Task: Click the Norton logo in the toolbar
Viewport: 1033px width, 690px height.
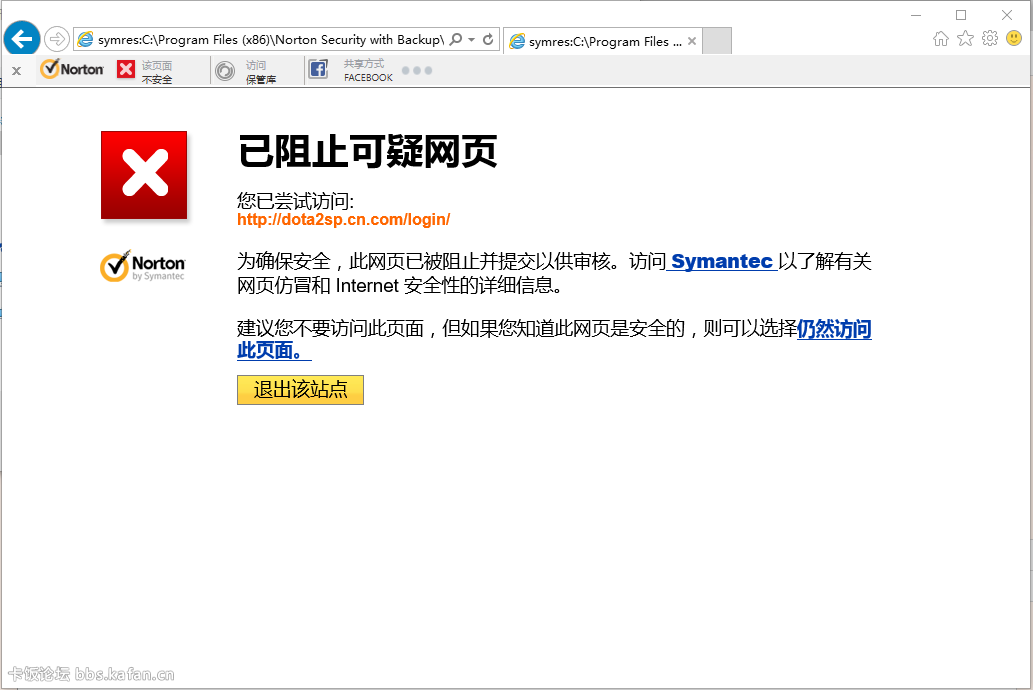Action: pos(72,69)
